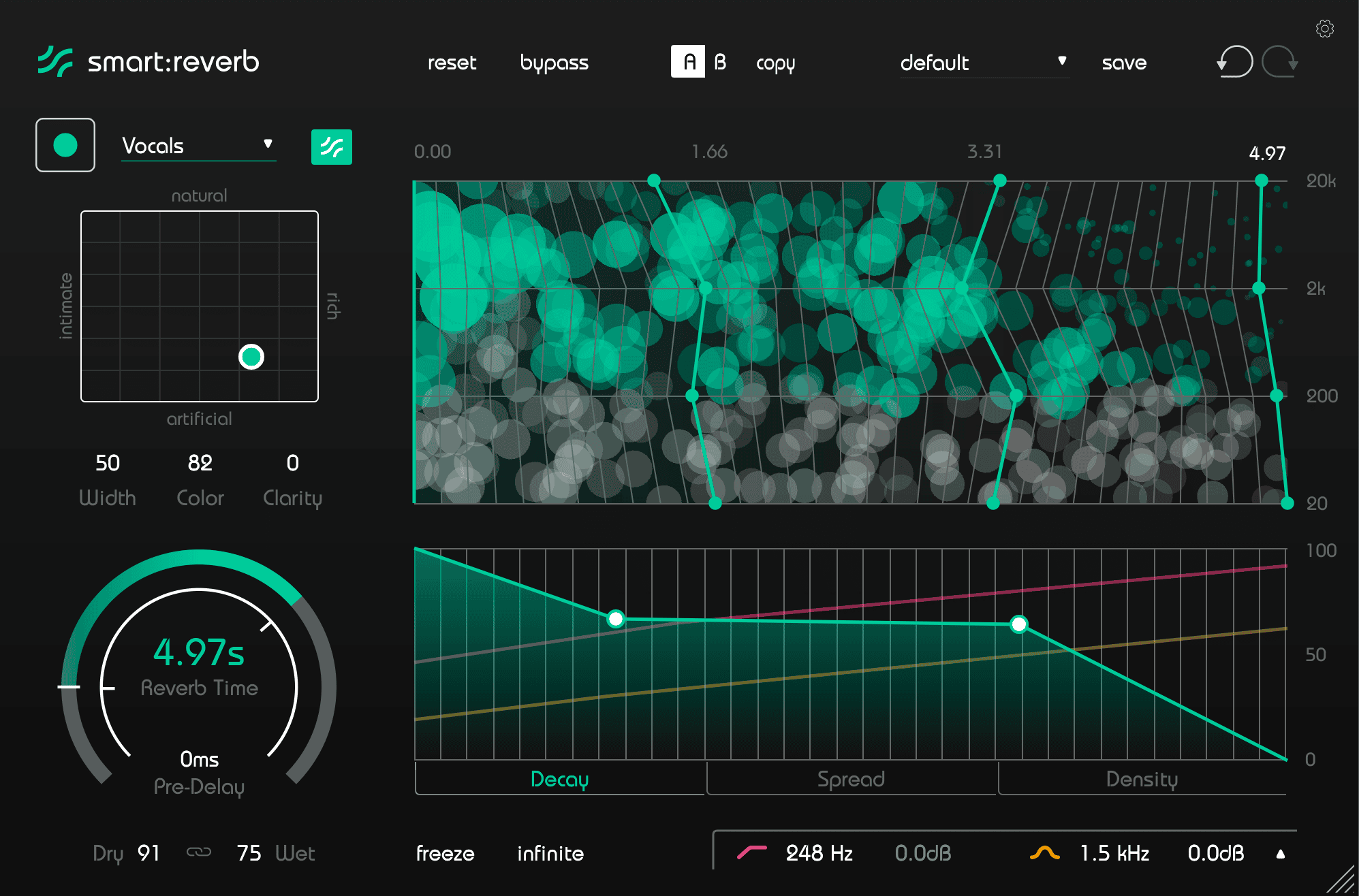Viewport: 1359px width, 896px height.
Task: Click the first time line's 200 Hz handle
Action: [692, 396]
